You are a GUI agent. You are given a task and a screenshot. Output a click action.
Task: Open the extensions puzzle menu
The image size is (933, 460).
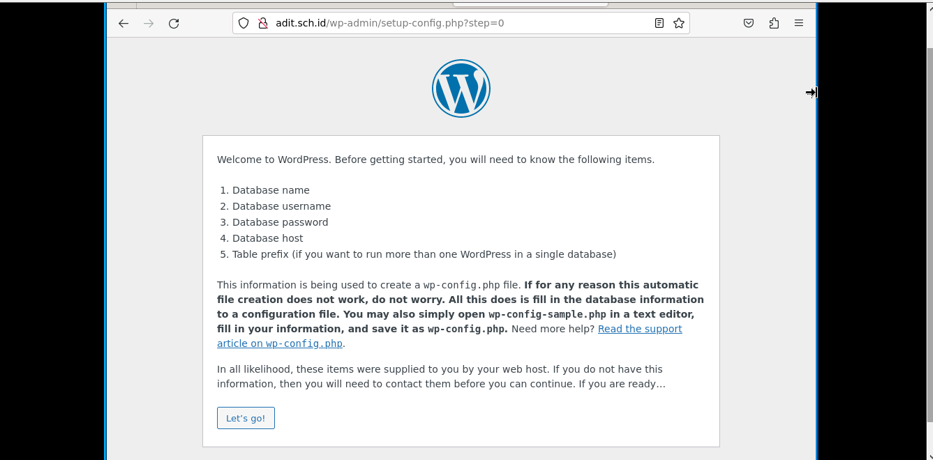point(774,23)
